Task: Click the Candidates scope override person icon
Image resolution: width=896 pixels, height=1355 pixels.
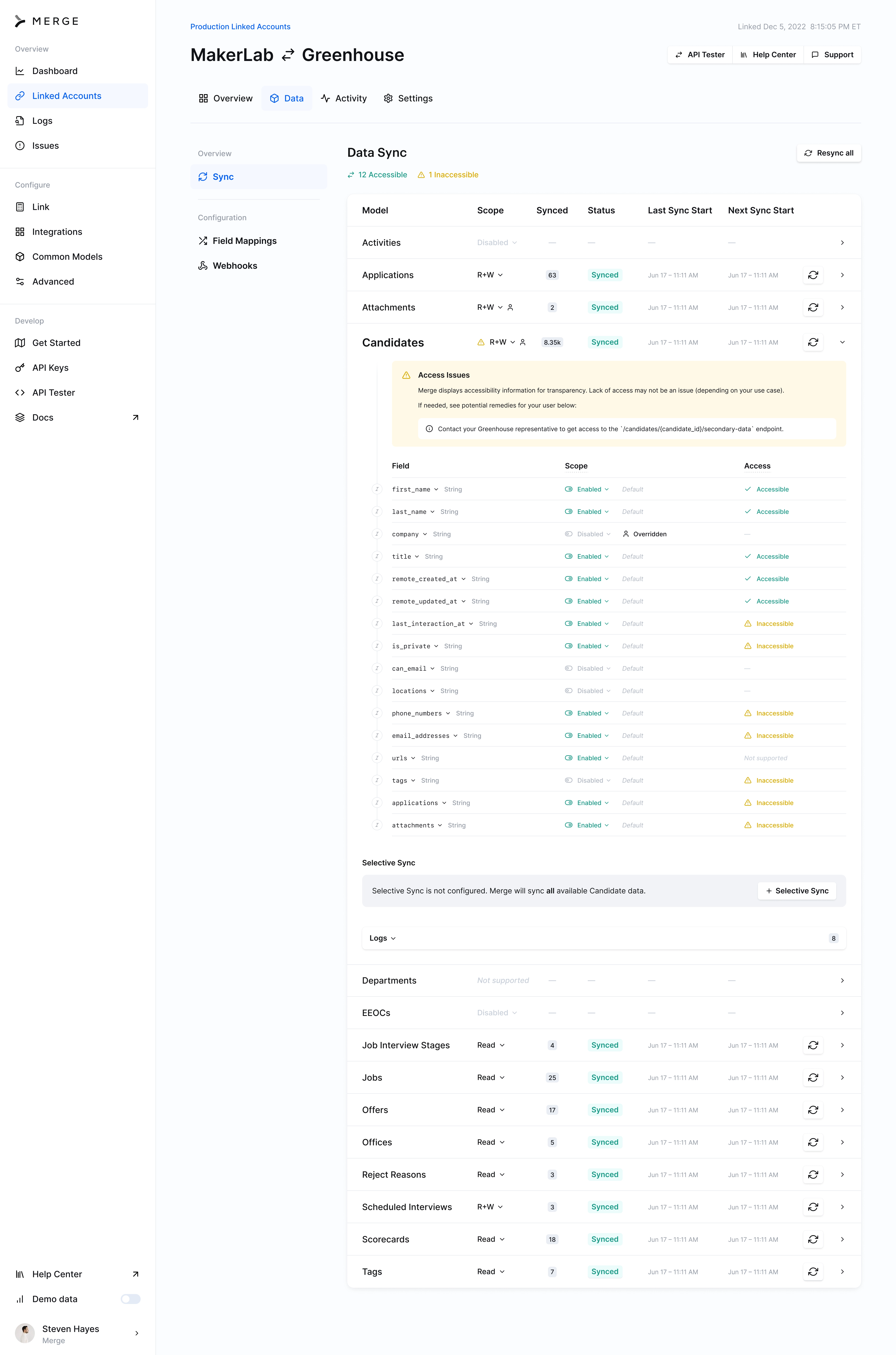Action: [x=522, y=342]
